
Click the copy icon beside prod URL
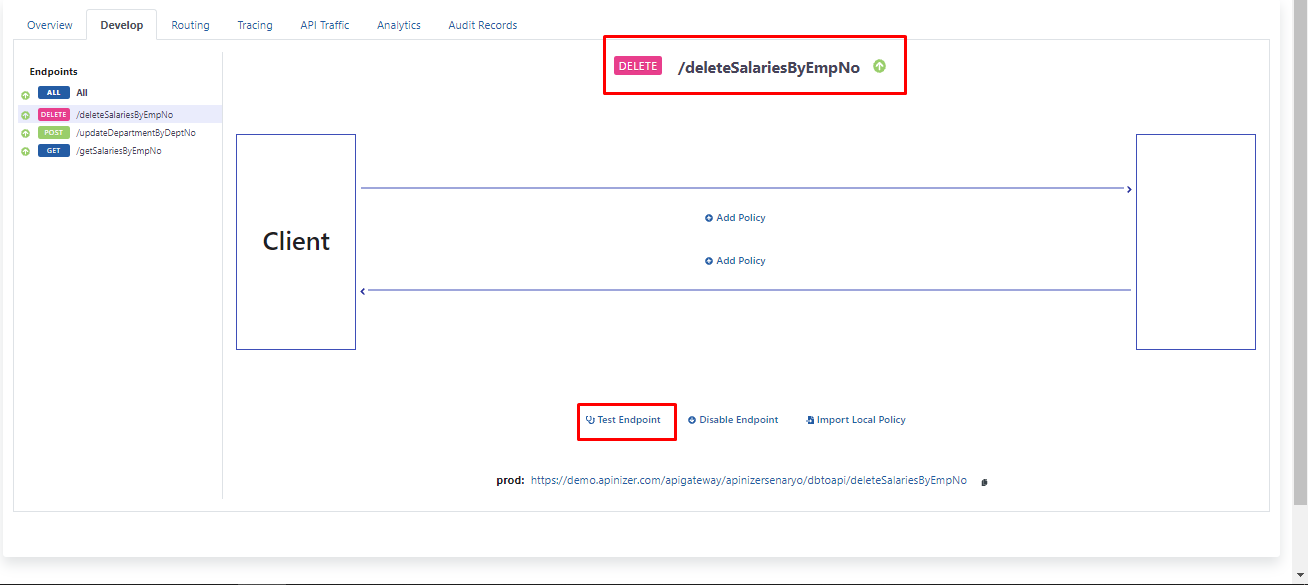(984, 482)
